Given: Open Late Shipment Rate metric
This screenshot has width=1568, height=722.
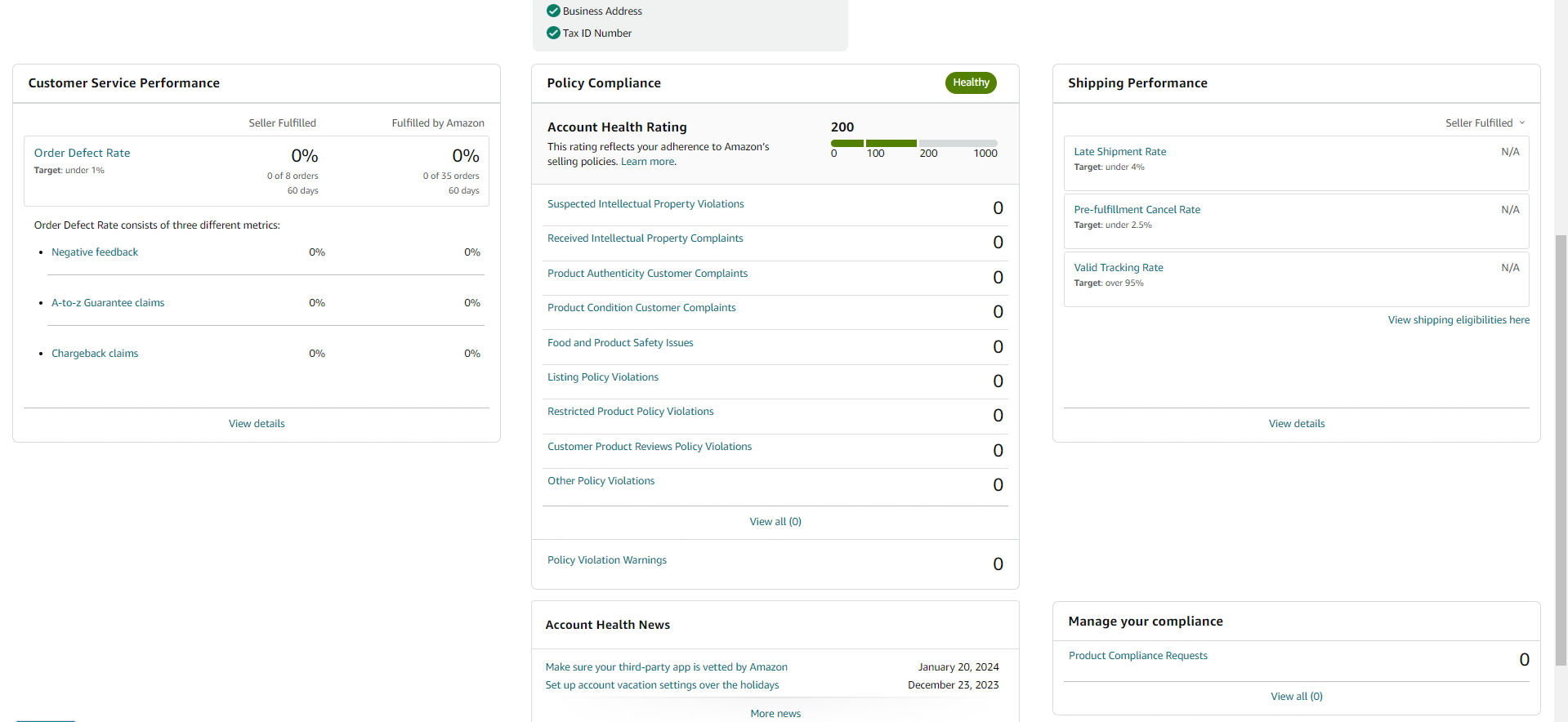Looking at the screenshot, I should click(x=1119, y=152).
